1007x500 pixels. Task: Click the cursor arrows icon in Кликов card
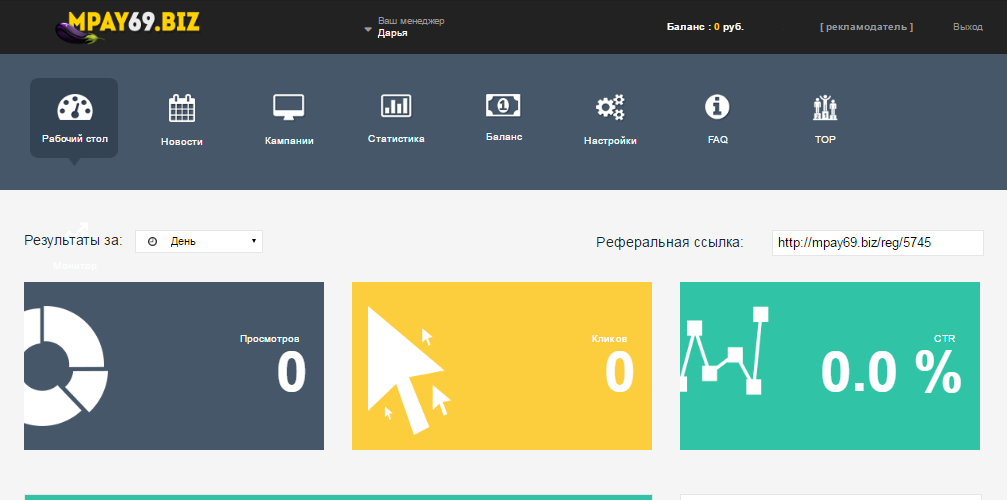[x=408, y=370]
